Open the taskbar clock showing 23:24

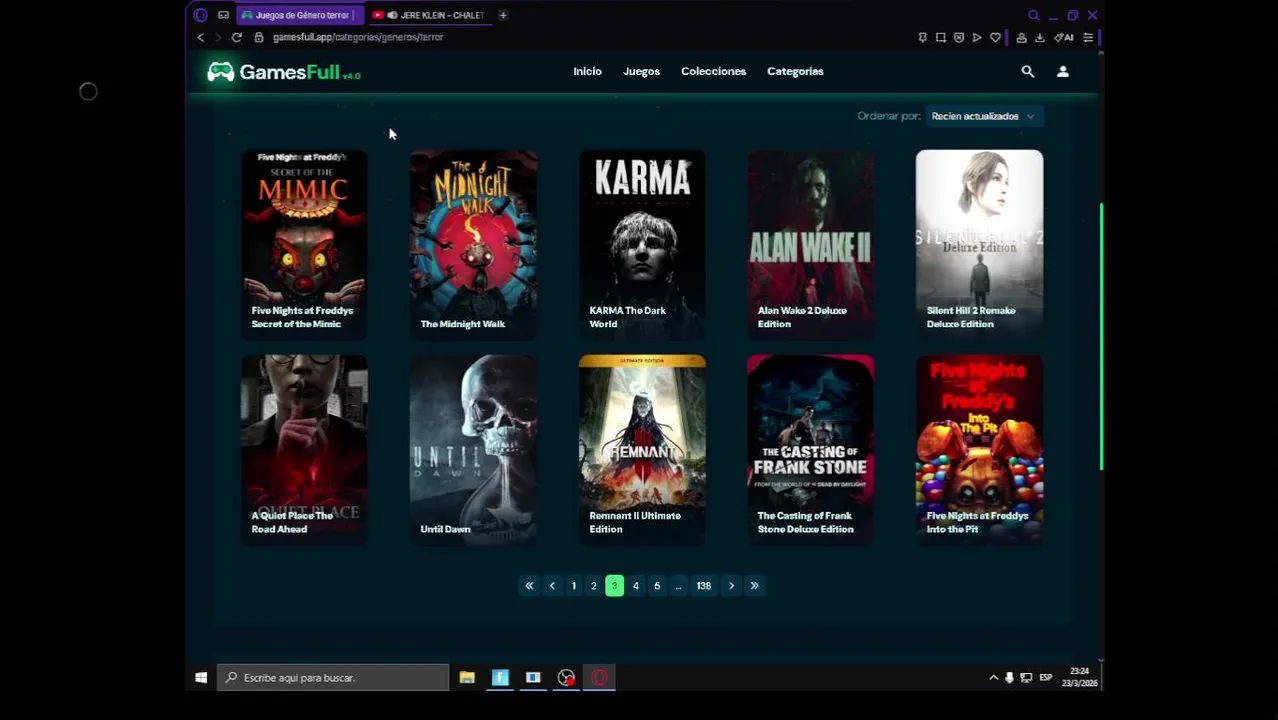pos(1079,677)
